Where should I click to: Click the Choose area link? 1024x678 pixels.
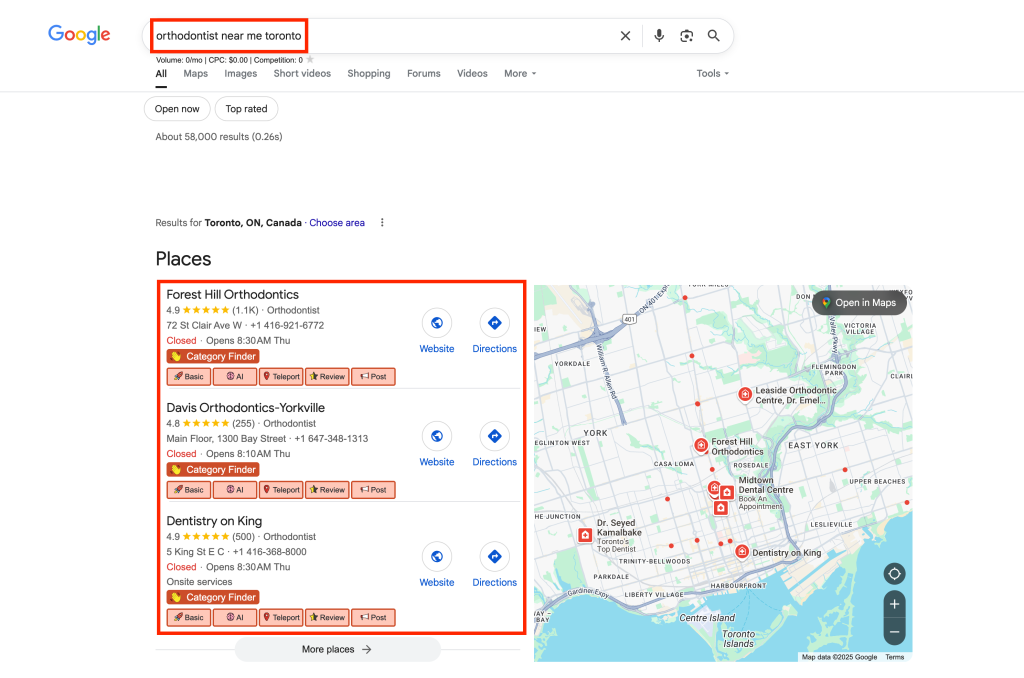coord(337,223)
